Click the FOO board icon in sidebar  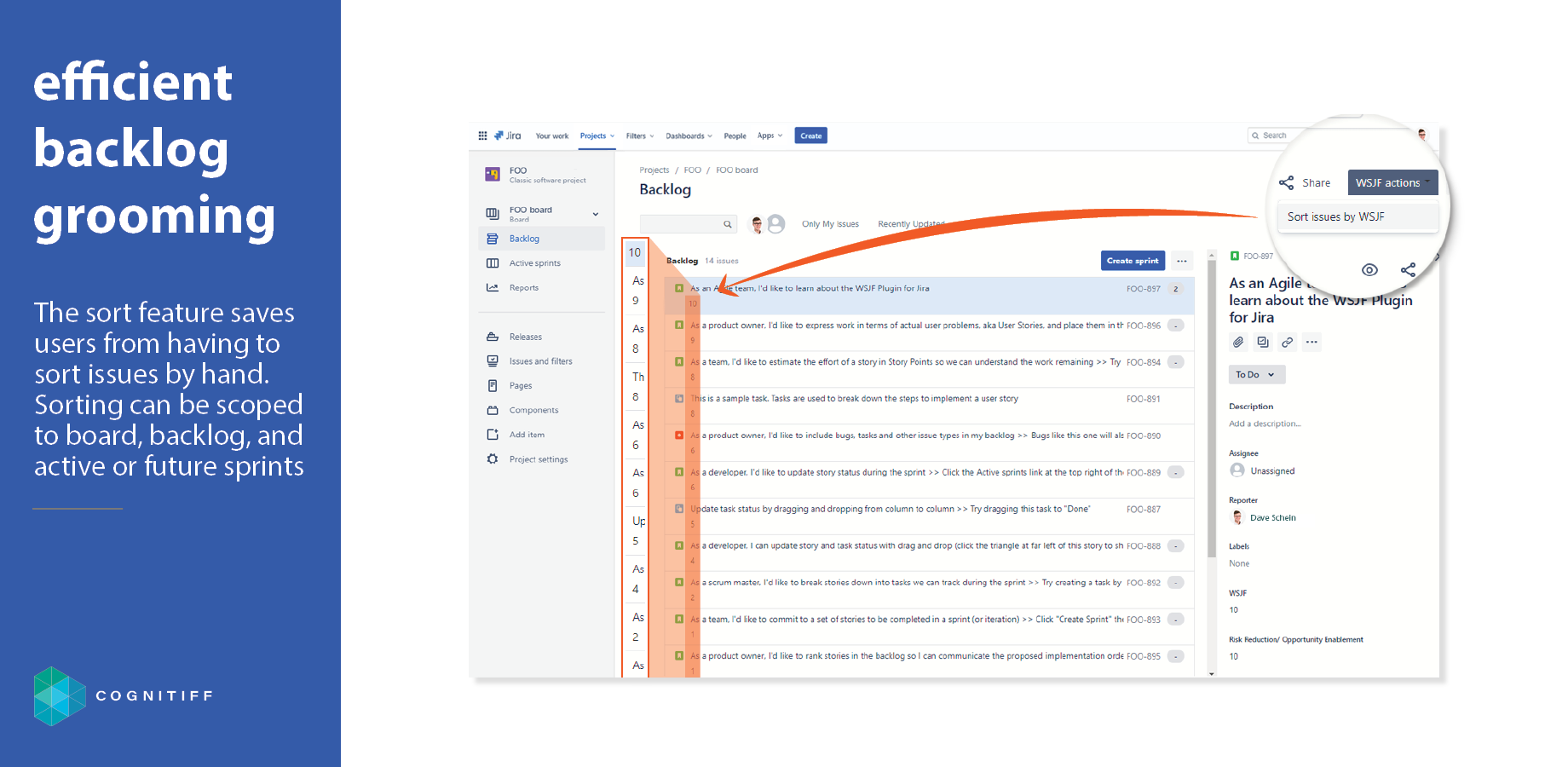493,213
